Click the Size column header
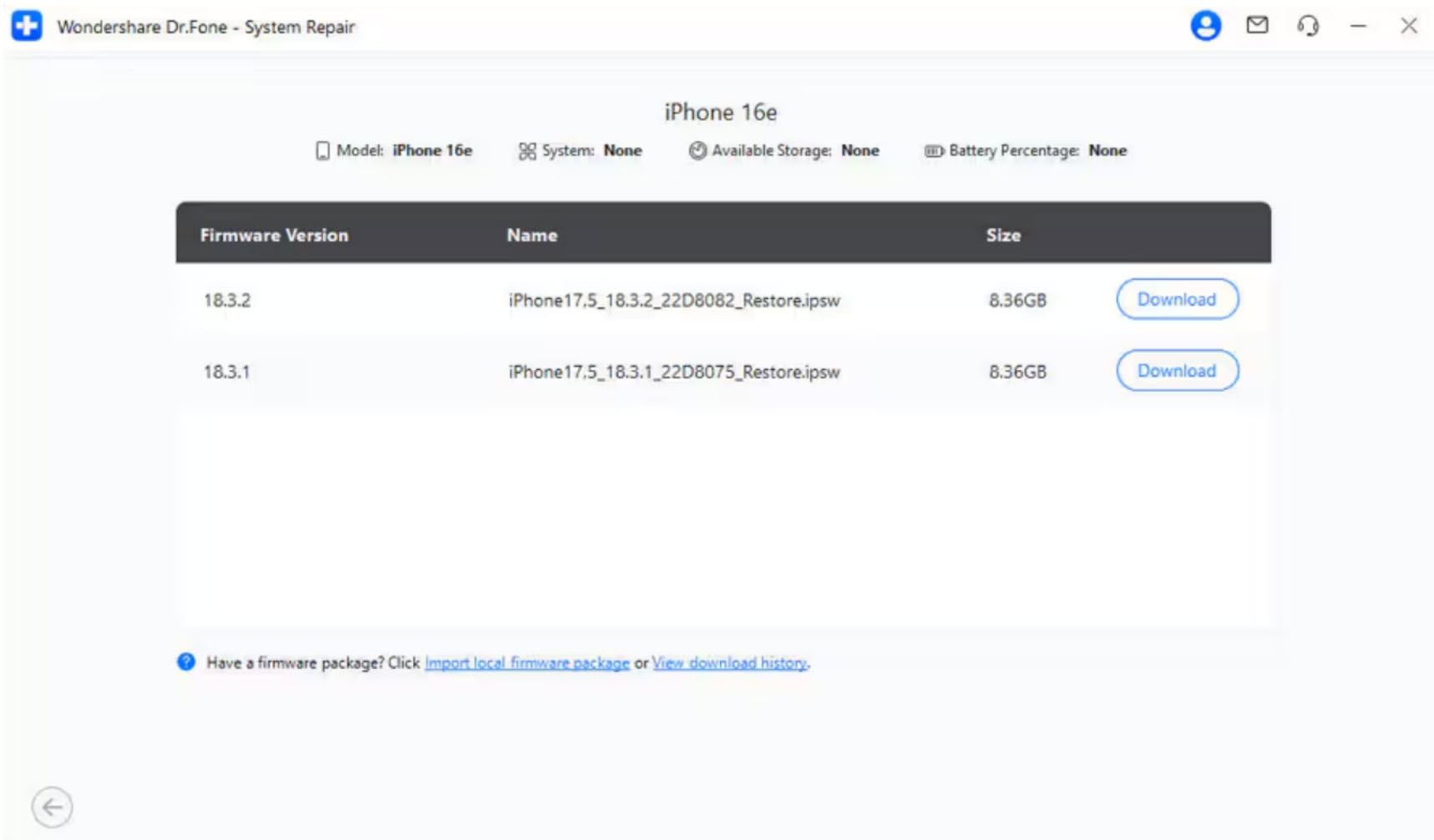The image size is (1434, 840). [x=1002, y=235]
